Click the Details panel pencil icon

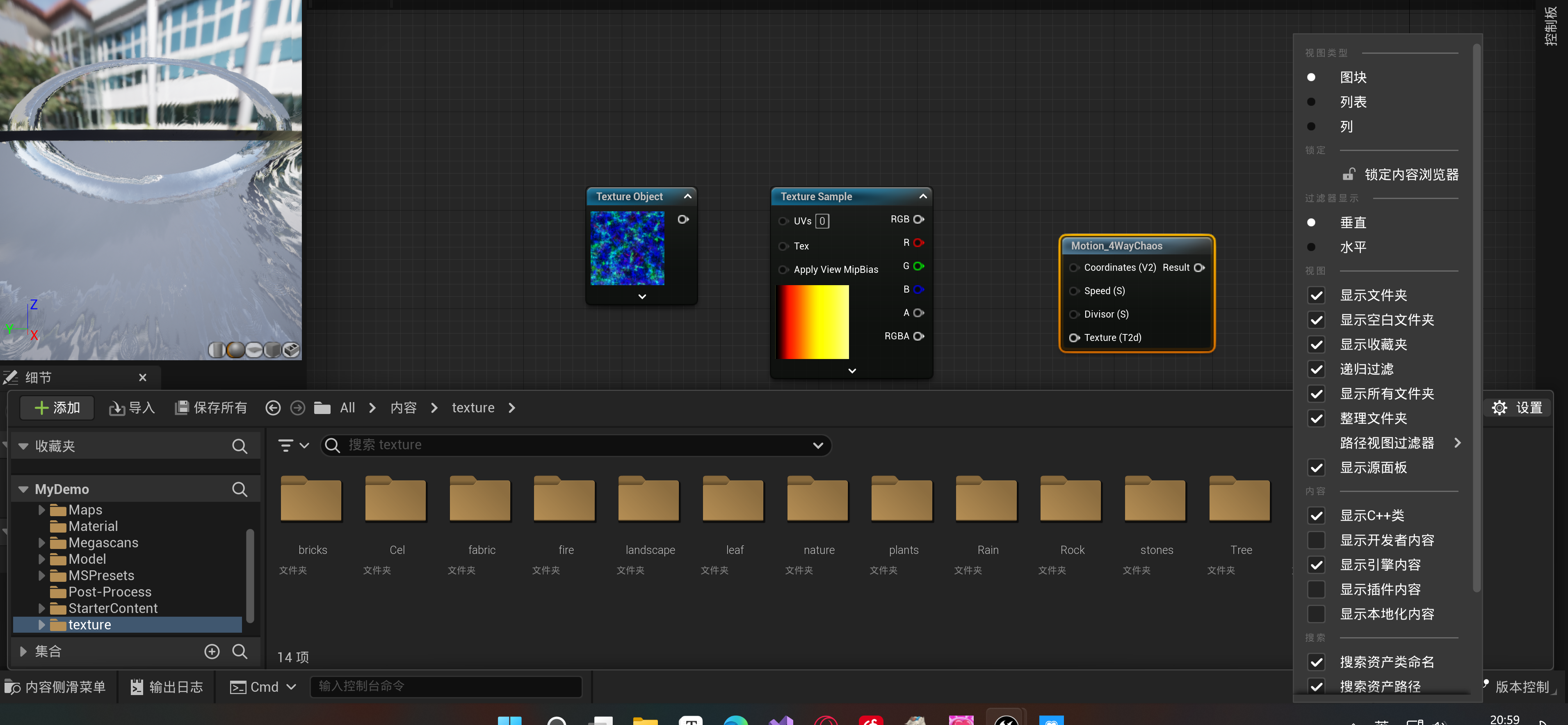(10, 377)
